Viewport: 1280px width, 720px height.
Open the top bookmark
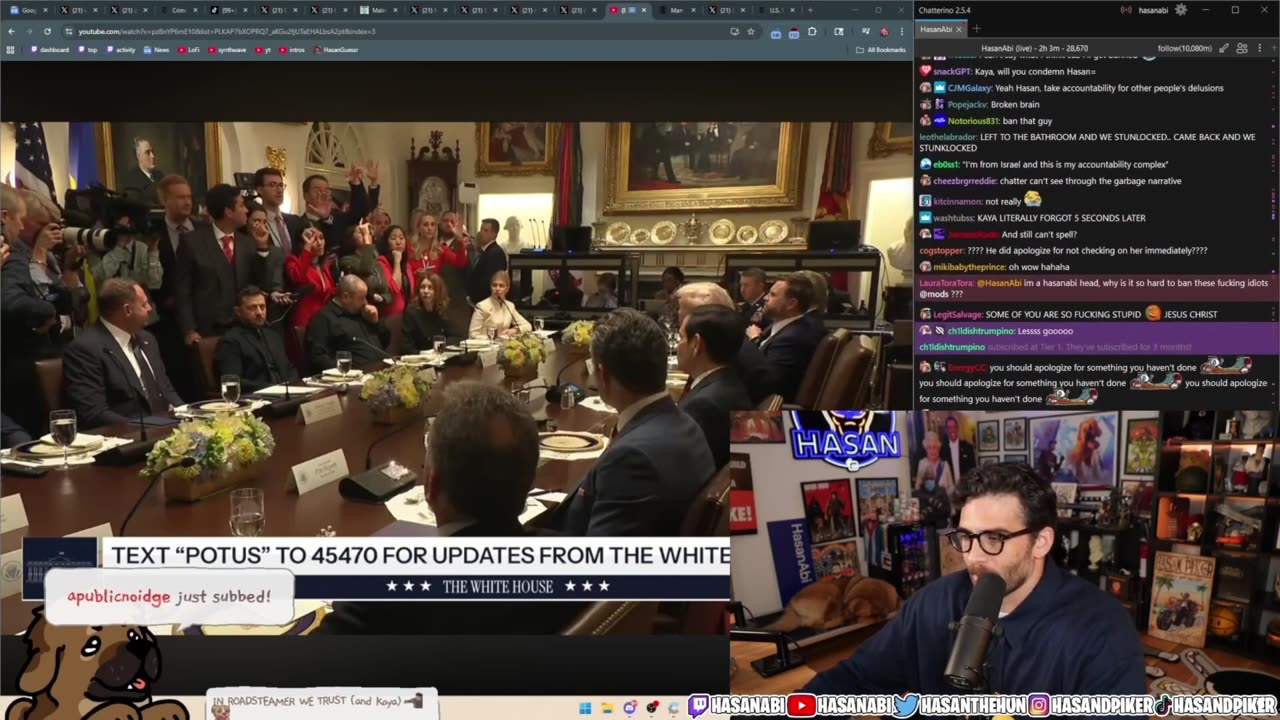pos(88,49)
